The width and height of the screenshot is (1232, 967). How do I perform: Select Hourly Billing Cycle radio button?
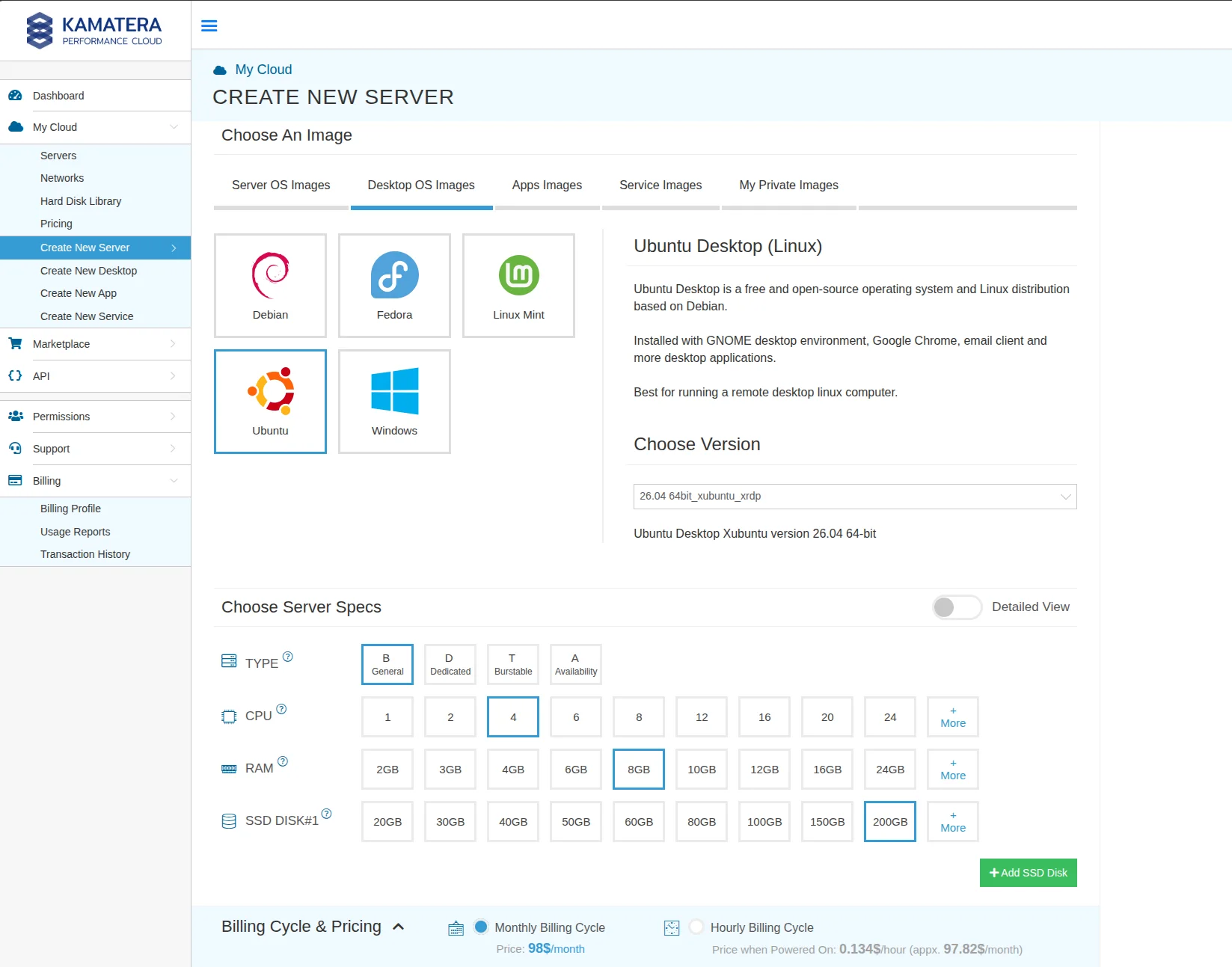click(696, 927)
